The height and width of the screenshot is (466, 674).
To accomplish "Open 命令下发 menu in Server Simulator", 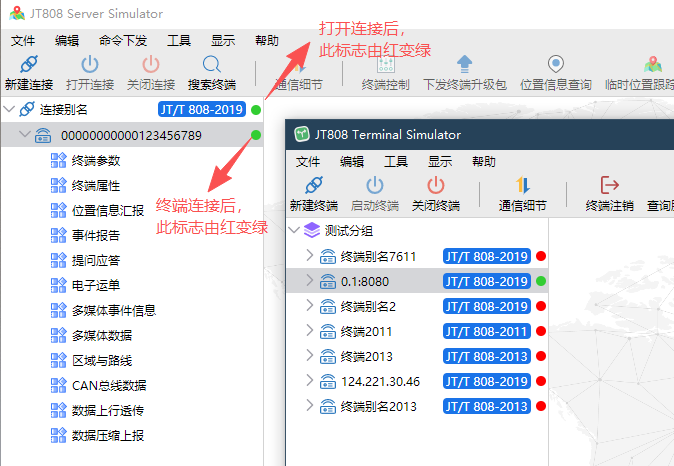I will pyautogui.click(x=123, y=41).
